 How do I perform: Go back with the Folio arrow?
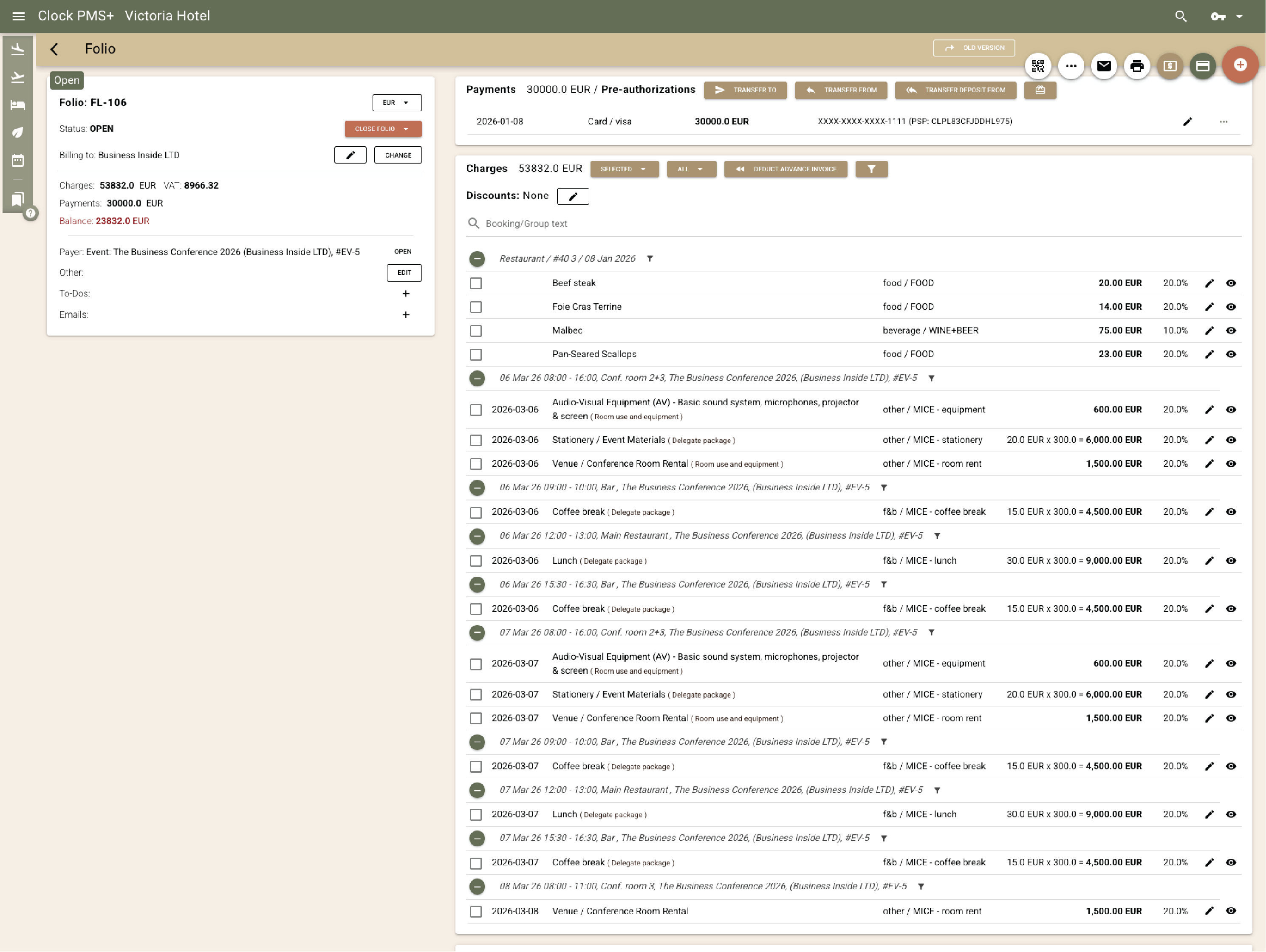click(54, 49)
